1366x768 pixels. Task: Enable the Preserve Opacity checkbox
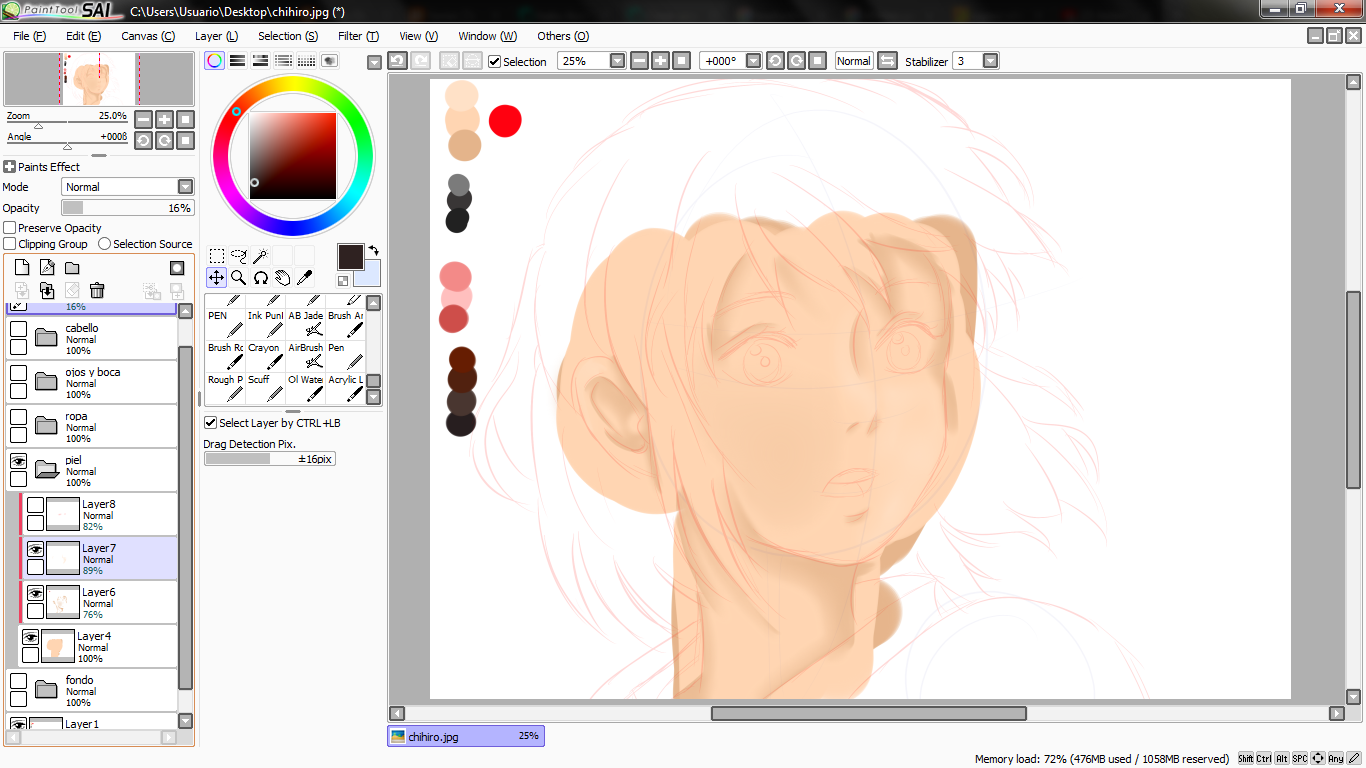coord(10,228)
